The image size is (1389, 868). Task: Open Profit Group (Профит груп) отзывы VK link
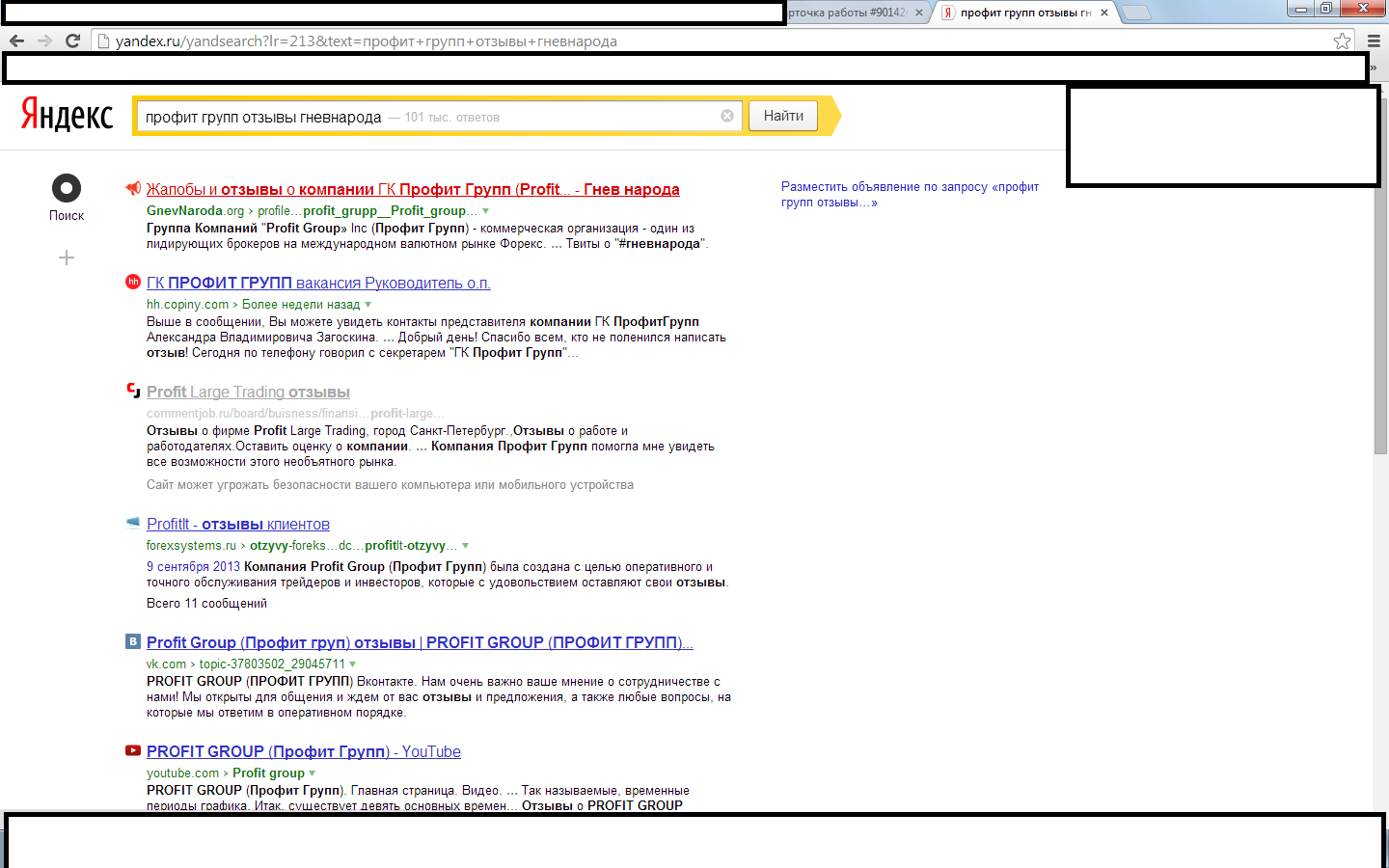point(420,642)
